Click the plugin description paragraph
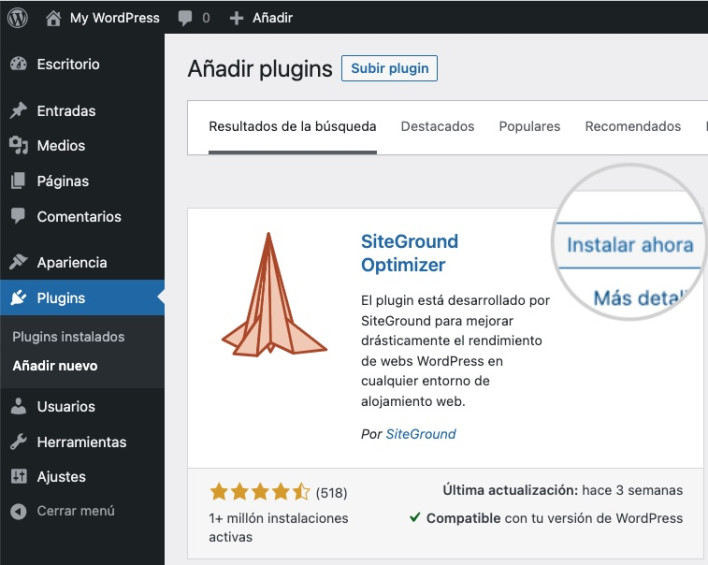 coord(455,351)
